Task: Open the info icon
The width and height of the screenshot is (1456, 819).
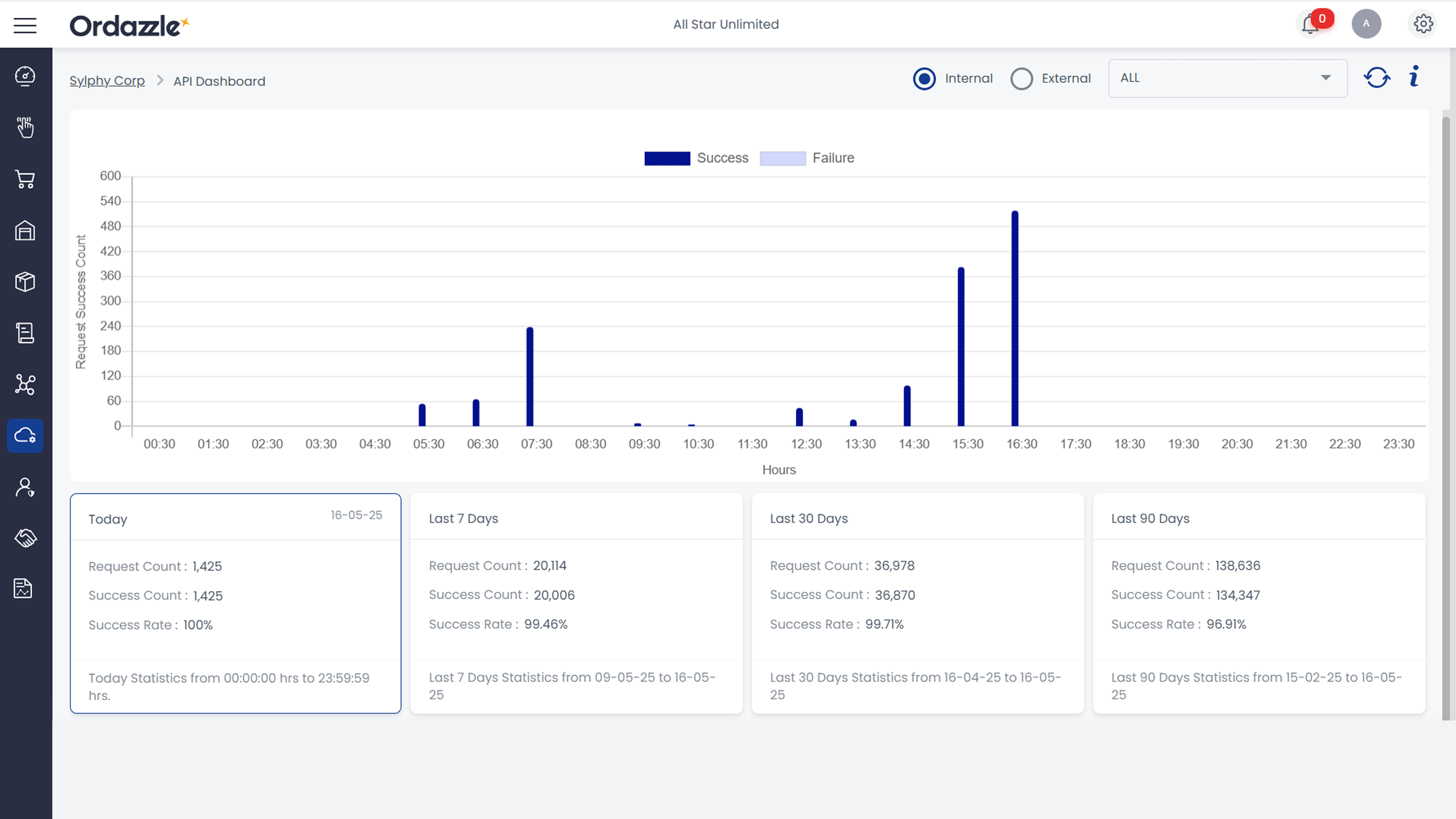Action: [x=1414, y=77]
